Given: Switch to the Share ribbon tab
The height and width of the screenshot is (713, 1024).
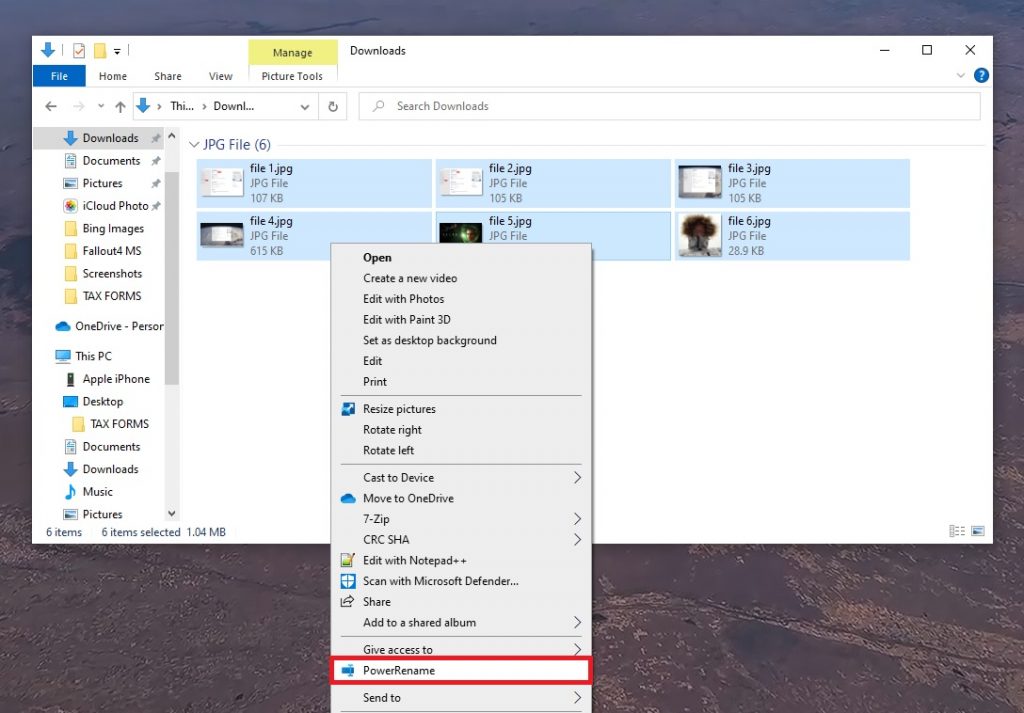Looking at the screenshot, I should coord(168,76).
